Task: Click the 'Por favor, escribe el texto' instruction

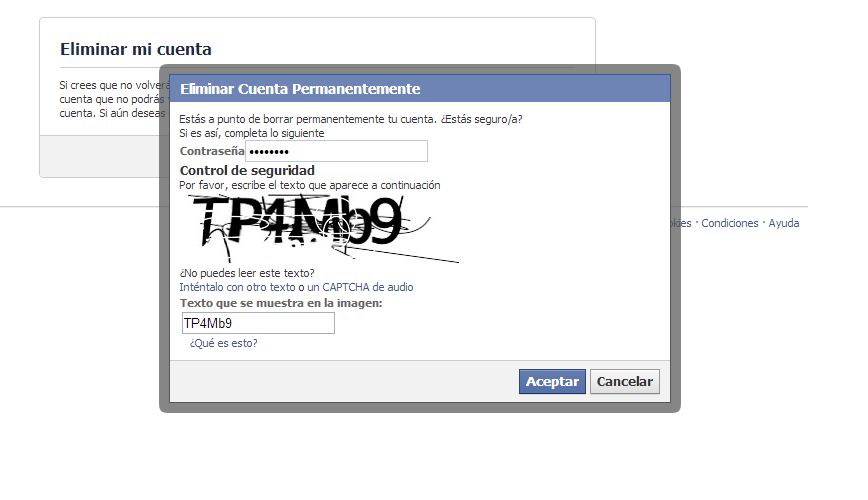Action: click(309, 185)
